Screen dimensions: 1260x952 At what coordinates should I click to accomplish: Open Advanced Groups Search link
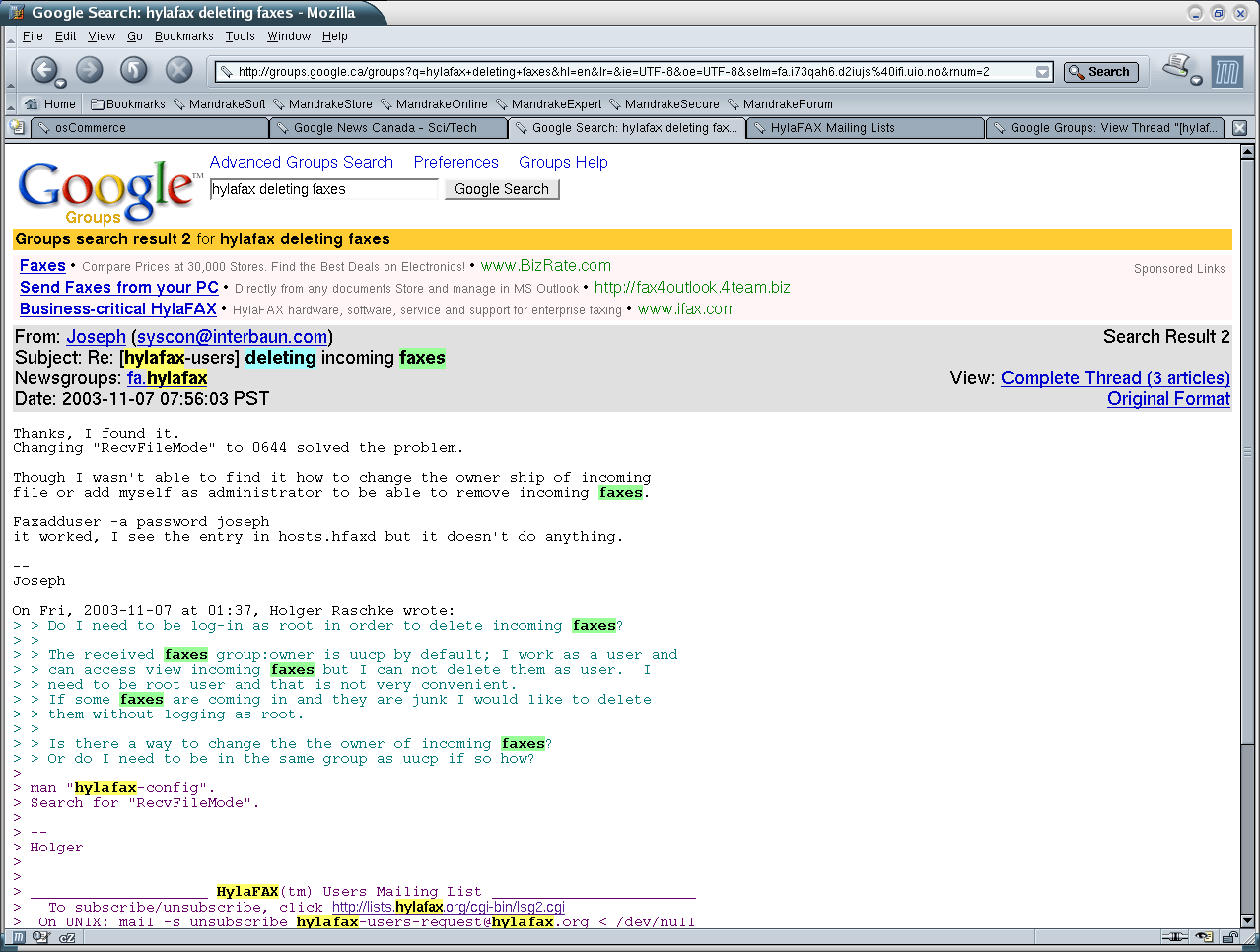(x=302, y=163)
